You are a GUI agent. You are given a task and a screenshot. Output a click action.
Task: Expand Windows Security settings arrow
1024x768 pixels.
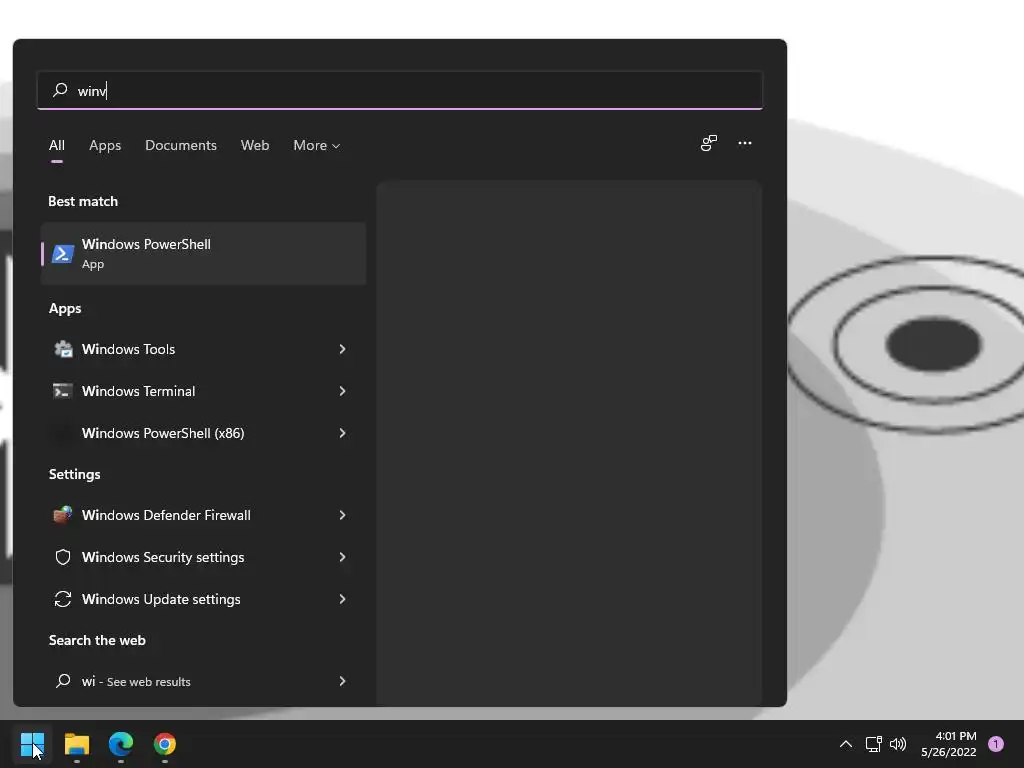pos(342,557)
